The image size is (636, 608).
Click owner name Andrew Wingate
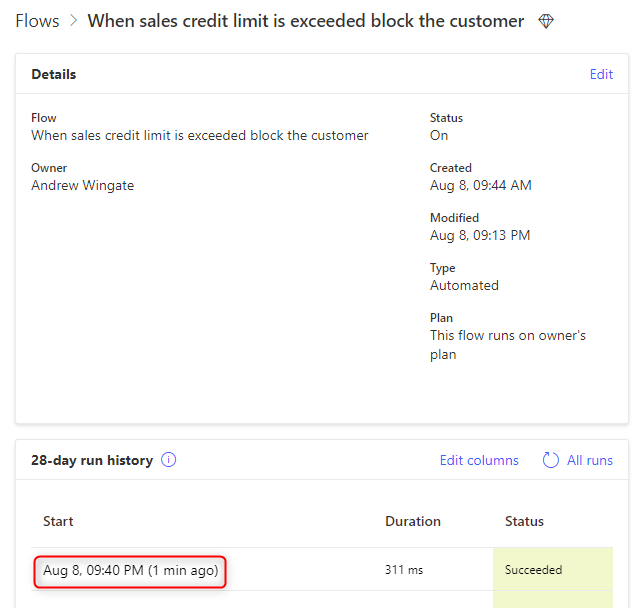82,185
